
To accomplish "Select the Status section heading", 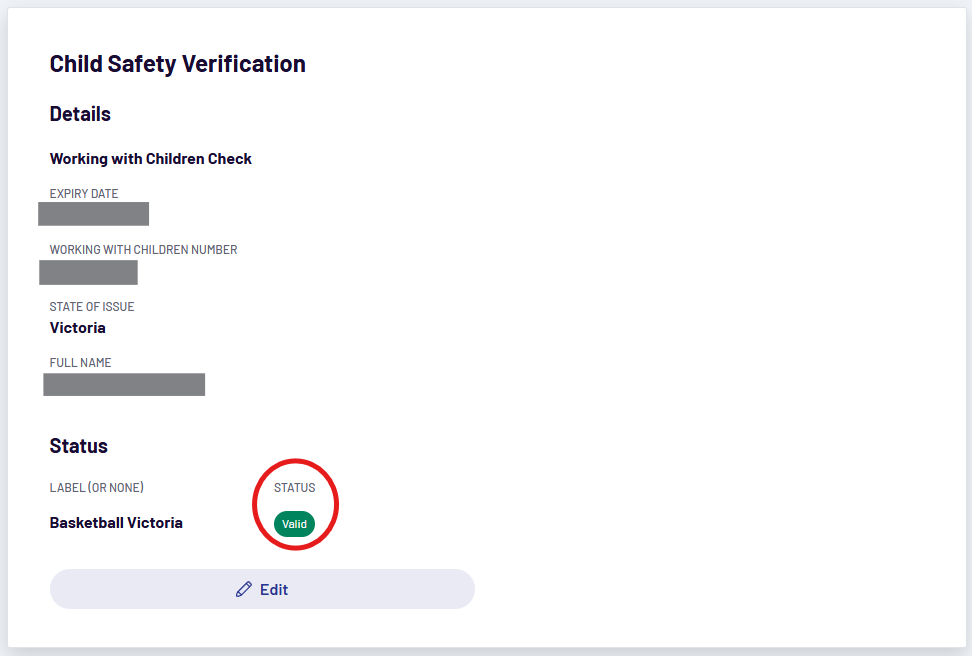I will [78, 445].
